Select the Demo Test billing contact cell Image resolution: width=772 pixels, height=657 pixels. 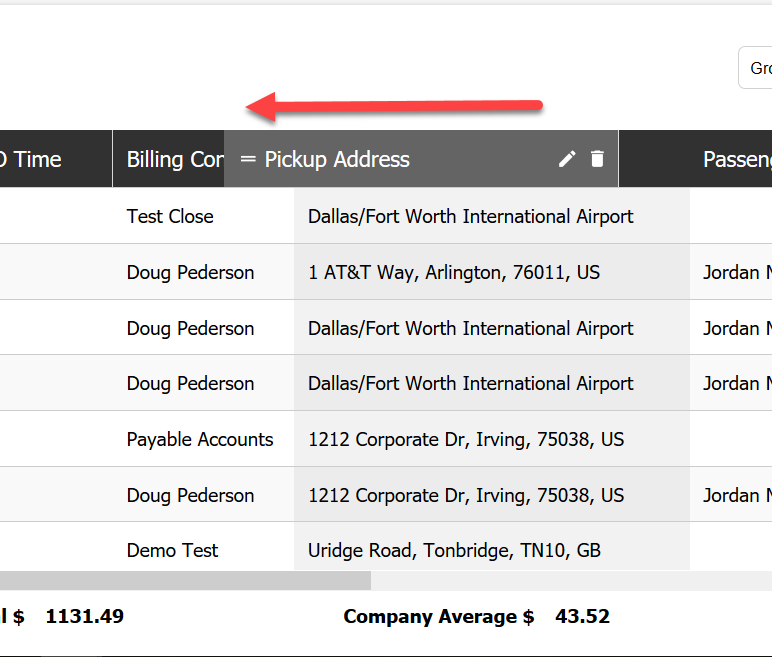coord(172,550)
